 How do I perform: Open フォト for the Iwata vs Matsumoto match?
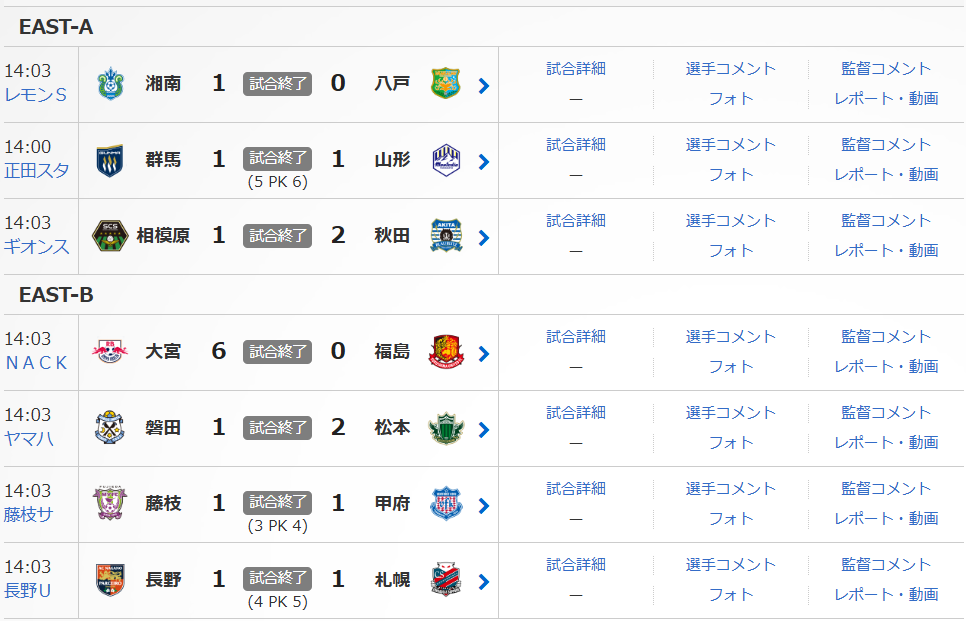pyautogui.click(x=731, y=442)
